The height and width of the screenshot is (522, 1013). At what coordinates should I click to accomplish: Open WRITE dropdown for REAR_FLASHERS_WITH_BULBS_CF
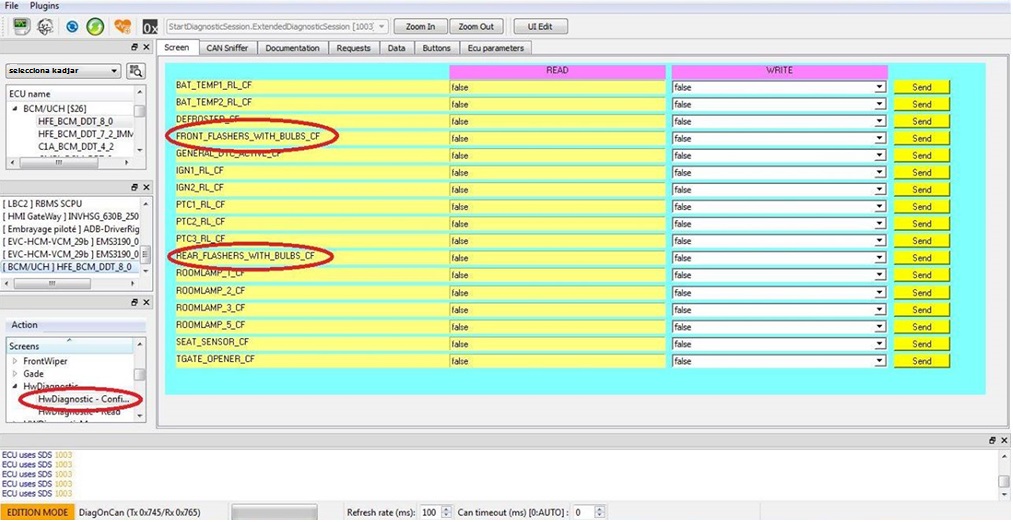pyautogui.click(x=879, y=258)
